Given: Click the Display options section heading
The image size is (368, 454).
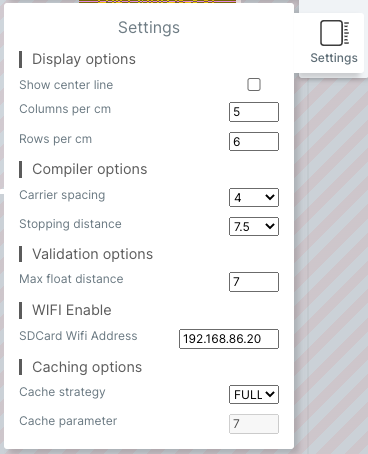Looking at the screenshot, I should pyautogui.click(x=84, y=59).
